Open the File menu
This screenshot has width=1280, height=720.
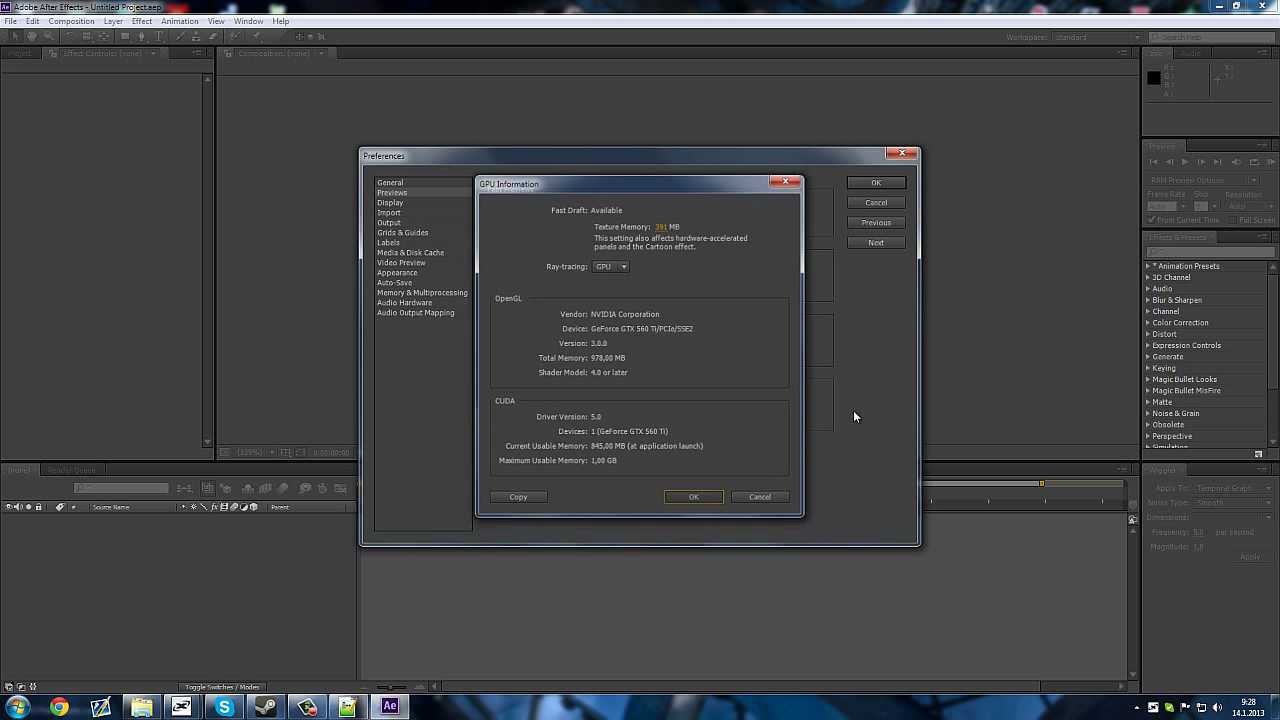tap(10, 21)
